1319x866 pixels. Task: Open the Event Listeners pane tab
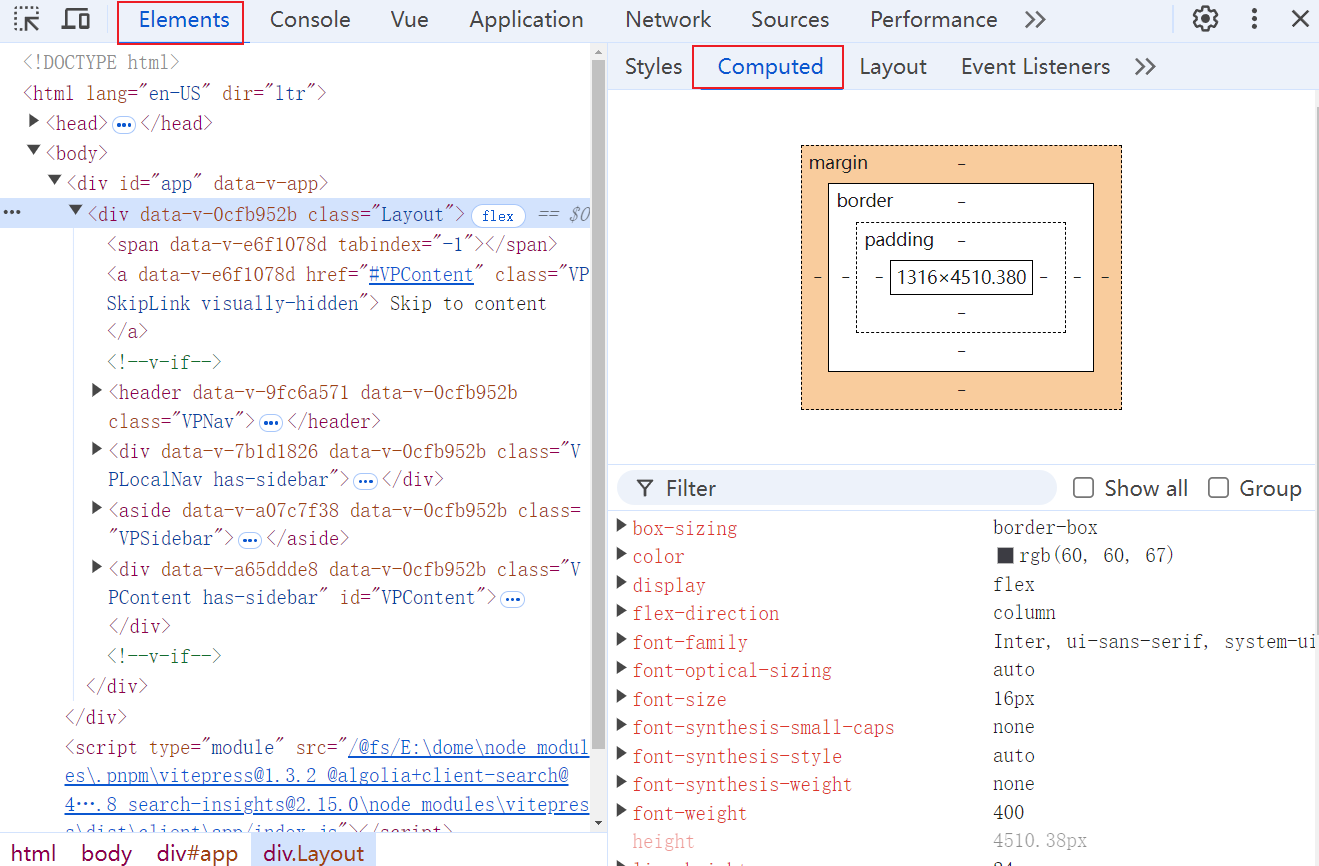[1035, 67]
